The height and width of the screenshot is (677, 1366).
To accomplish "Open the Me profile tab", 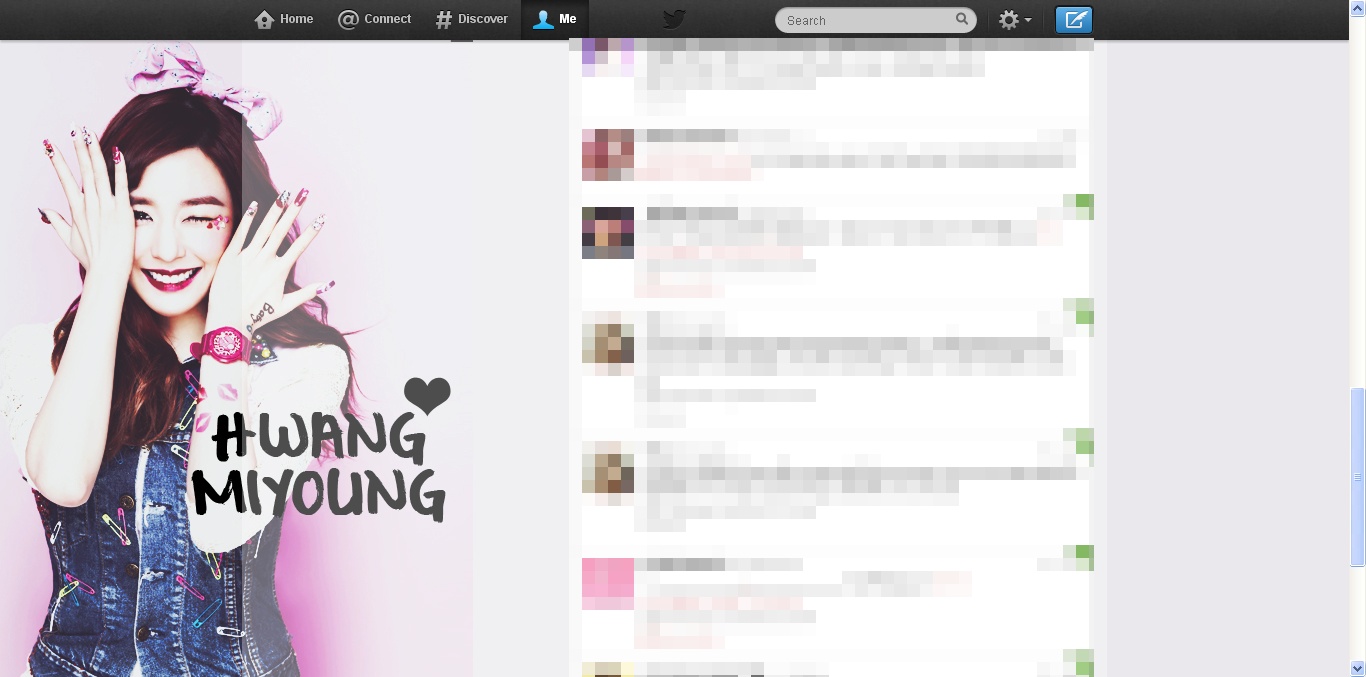I will 555,19.
